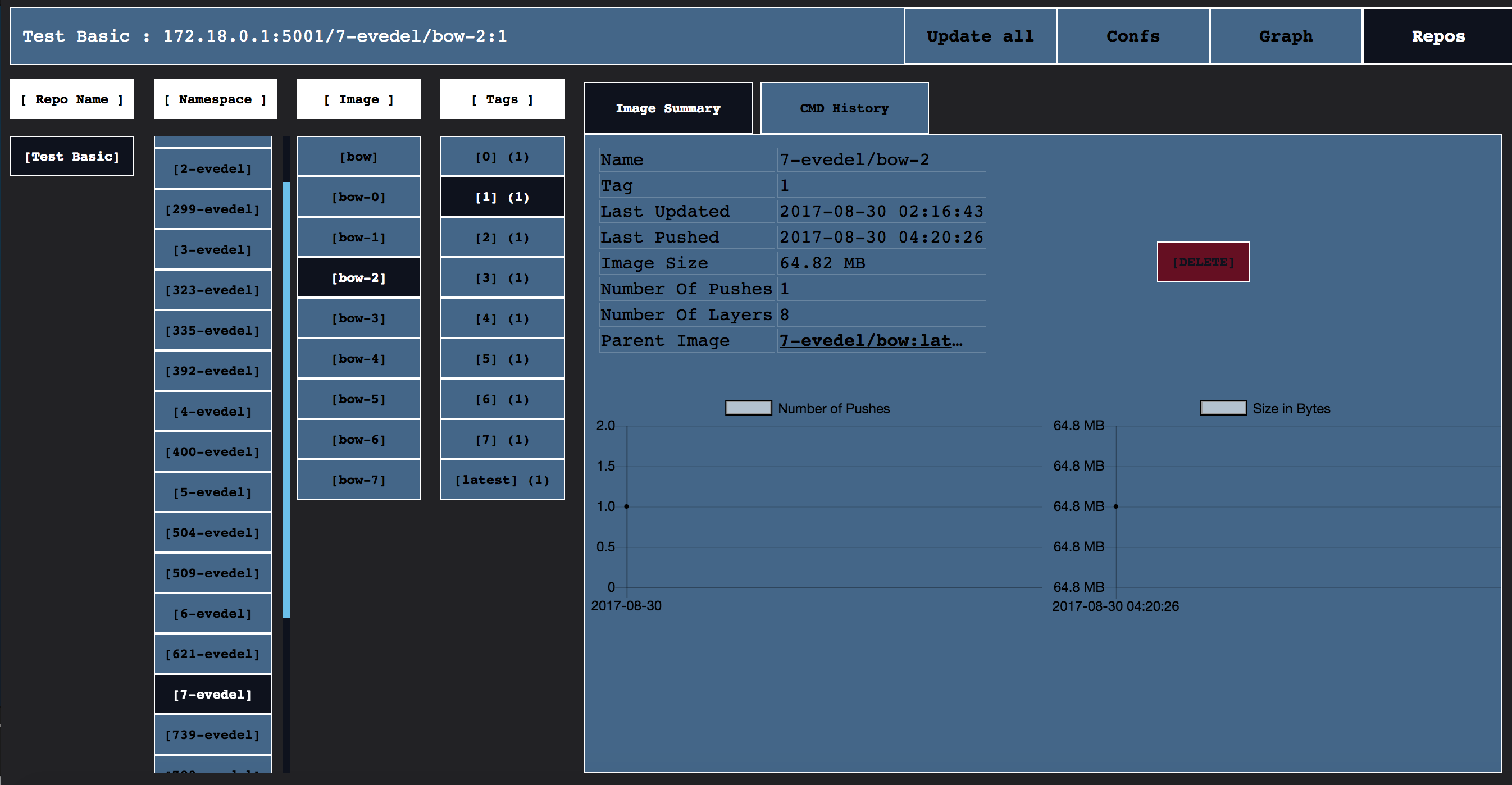
Task: Select the bow-7 image entry
Action: point(359,480)
